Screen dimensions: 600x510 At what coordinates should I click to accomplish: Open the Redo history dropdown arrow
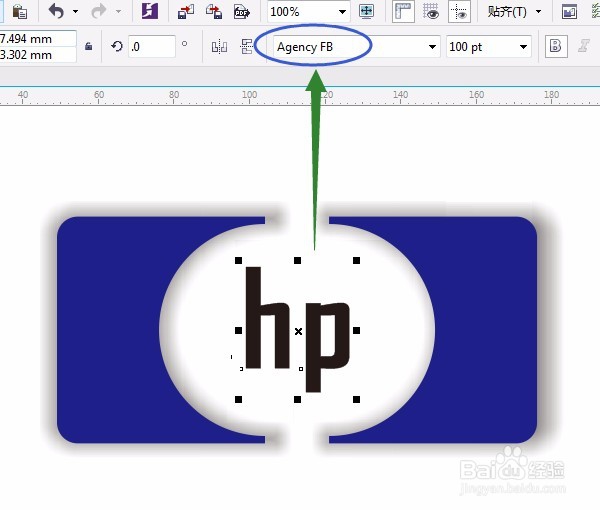pos(118,11)
